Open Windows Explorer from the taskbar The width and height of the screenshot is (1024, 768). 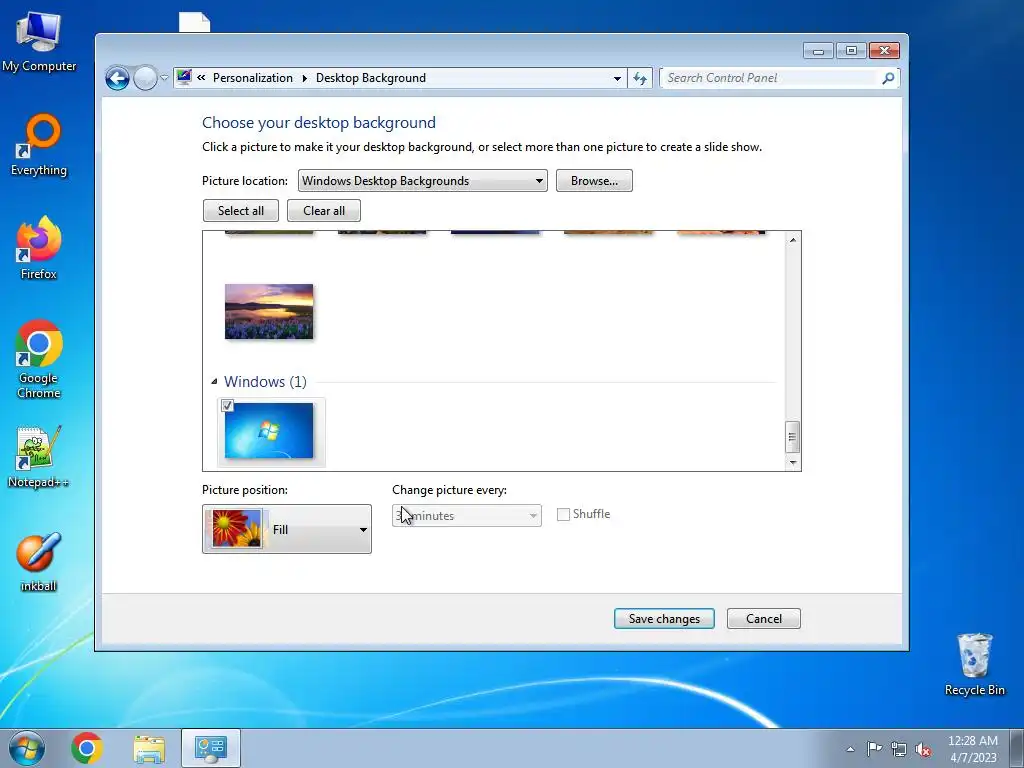[149, 748]
